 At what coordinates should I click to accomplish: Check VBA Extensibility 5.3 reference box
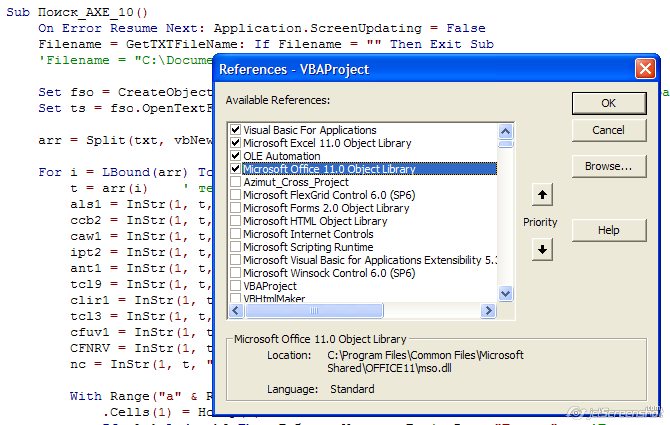(x=235, y=260)
